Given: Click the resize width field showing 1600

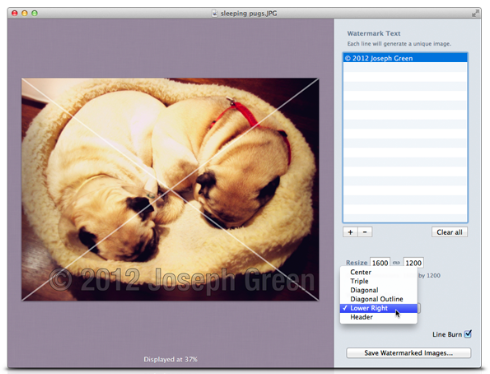Looking at the screenshot, I should pyautogui.click(x=380, y=263).
